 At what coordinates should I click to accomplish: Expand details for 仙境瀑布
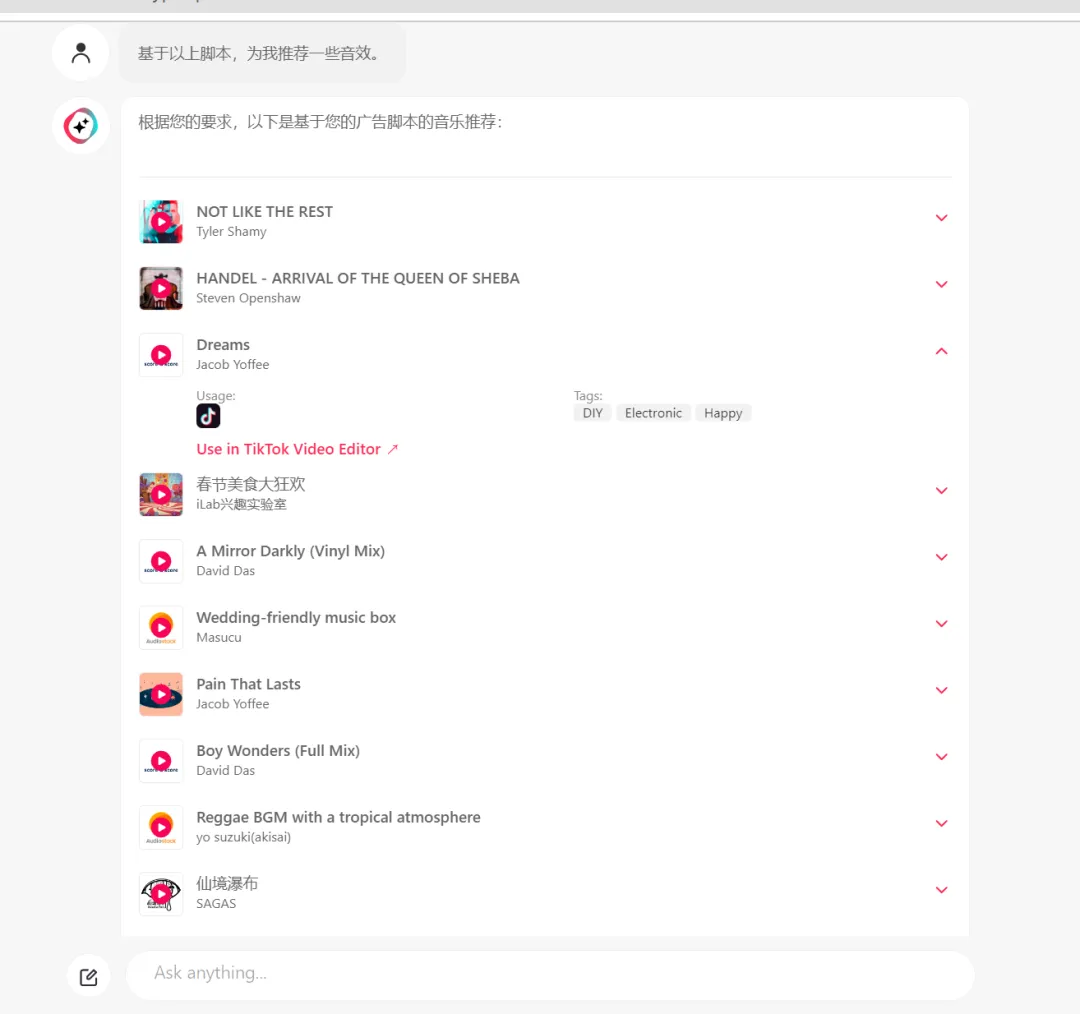tap(942, 890)
